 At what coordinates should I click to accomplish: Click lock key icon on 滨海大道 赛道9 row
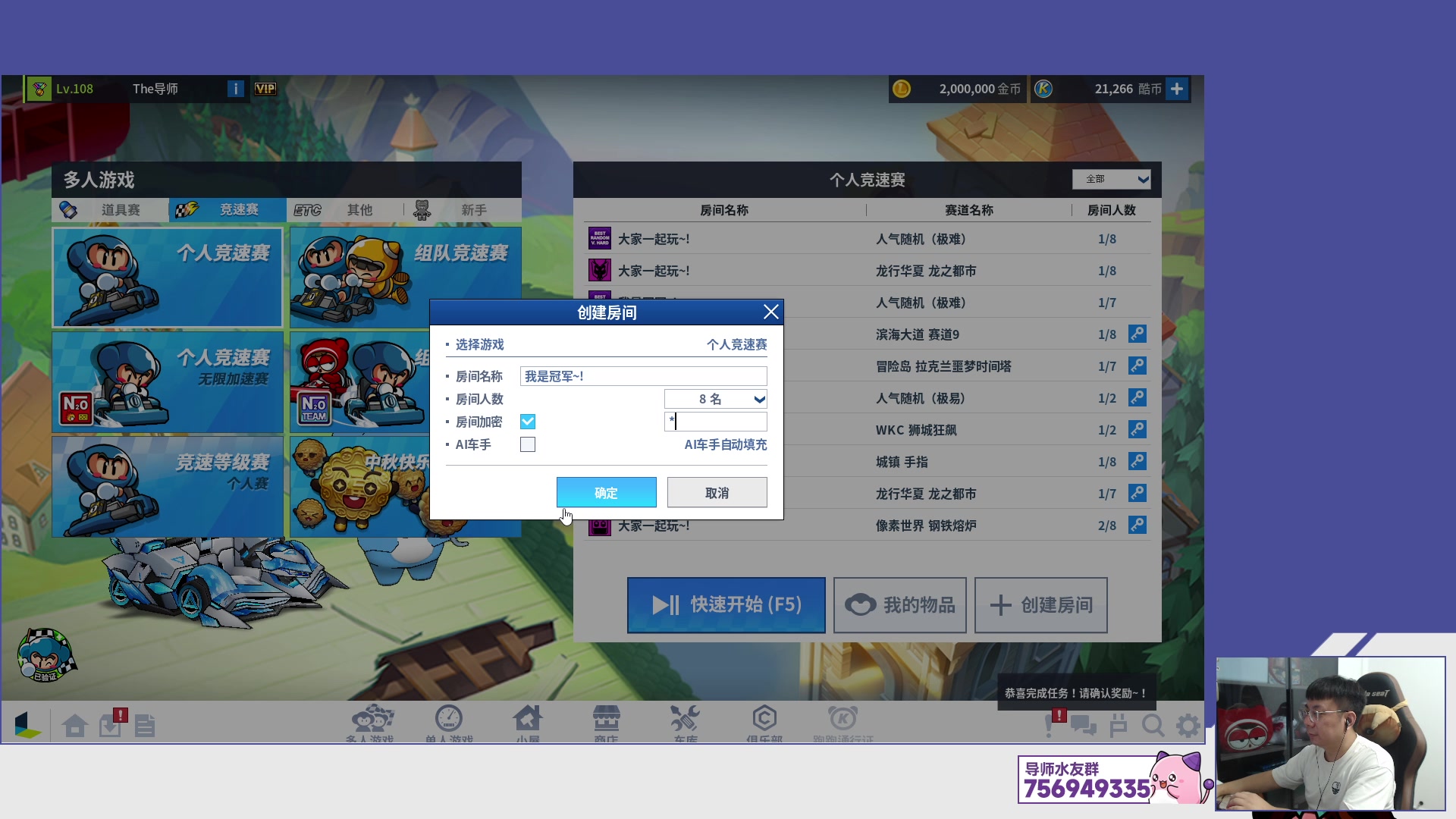tap(1137, 334)
